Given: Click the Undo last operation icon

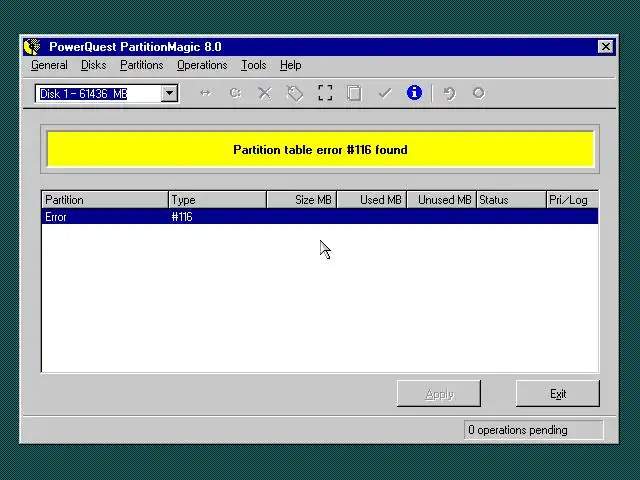Looking at the screenshot, I should click(449, 93).
